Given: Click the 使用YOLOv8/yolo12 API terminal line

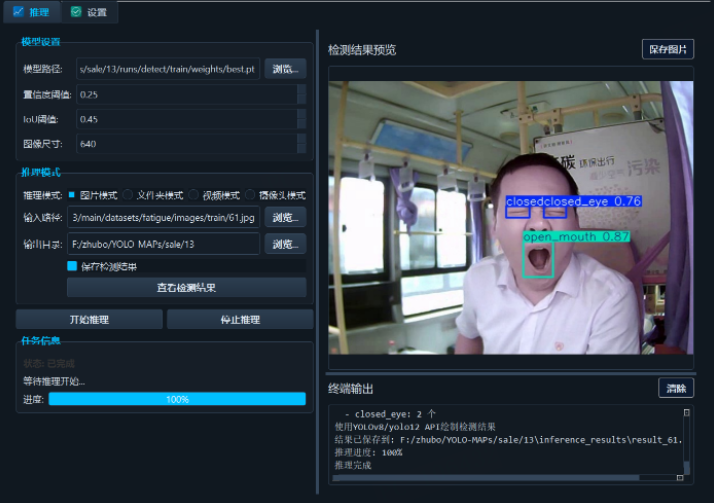Looking at the screenshot, I should (415, 427).
